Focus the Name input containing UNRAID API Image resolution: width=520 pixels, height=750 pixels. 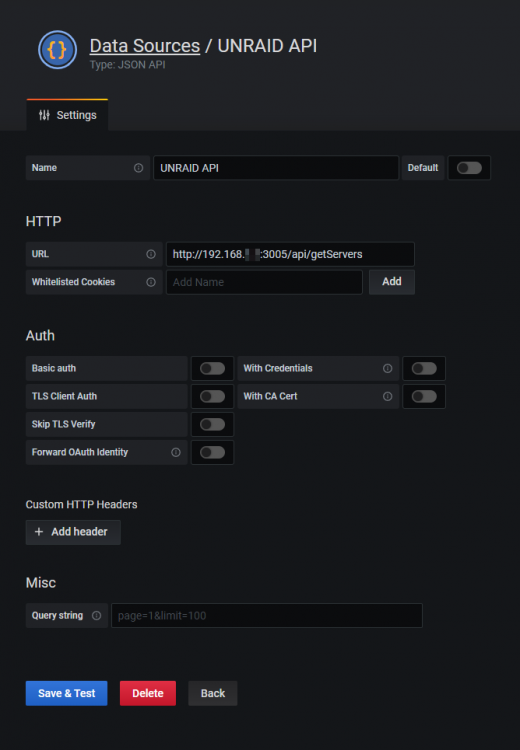point(276,168)
